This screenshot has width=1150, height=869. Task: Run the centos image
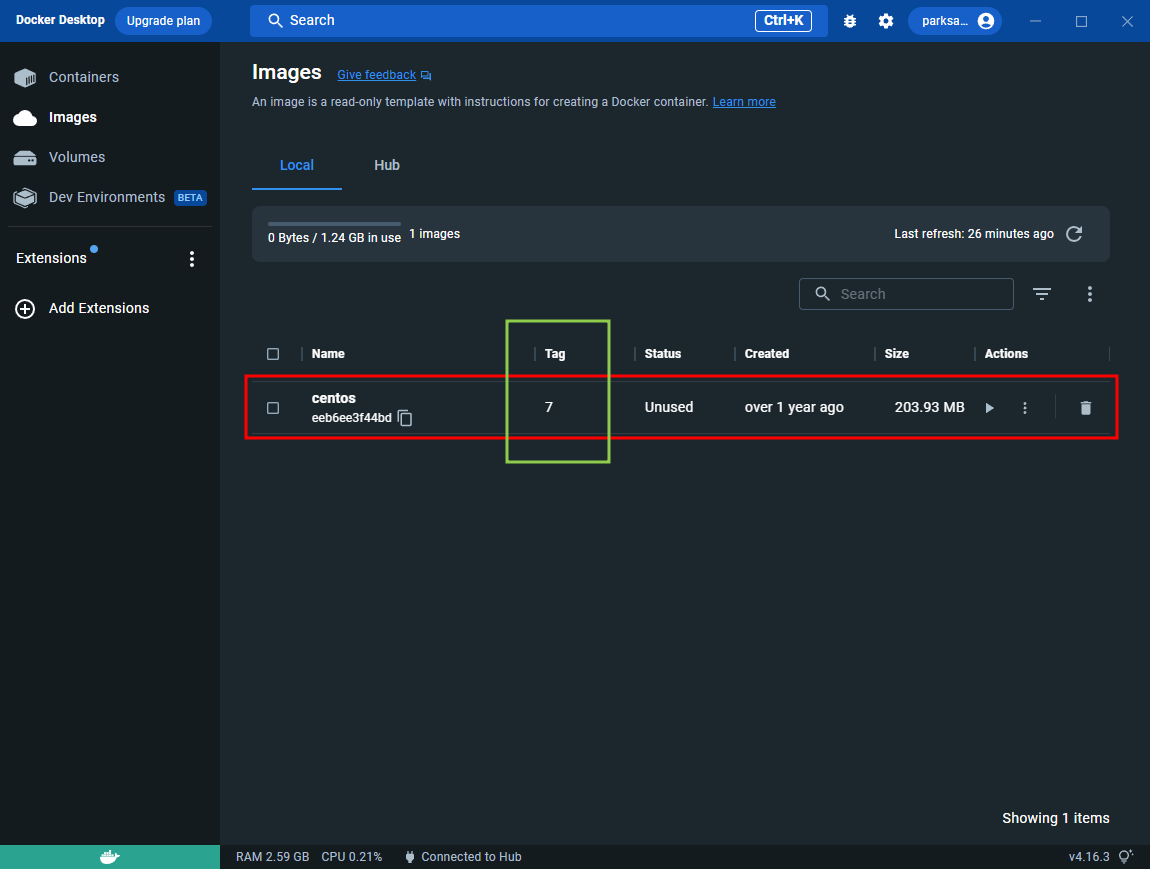pos(989,408)
